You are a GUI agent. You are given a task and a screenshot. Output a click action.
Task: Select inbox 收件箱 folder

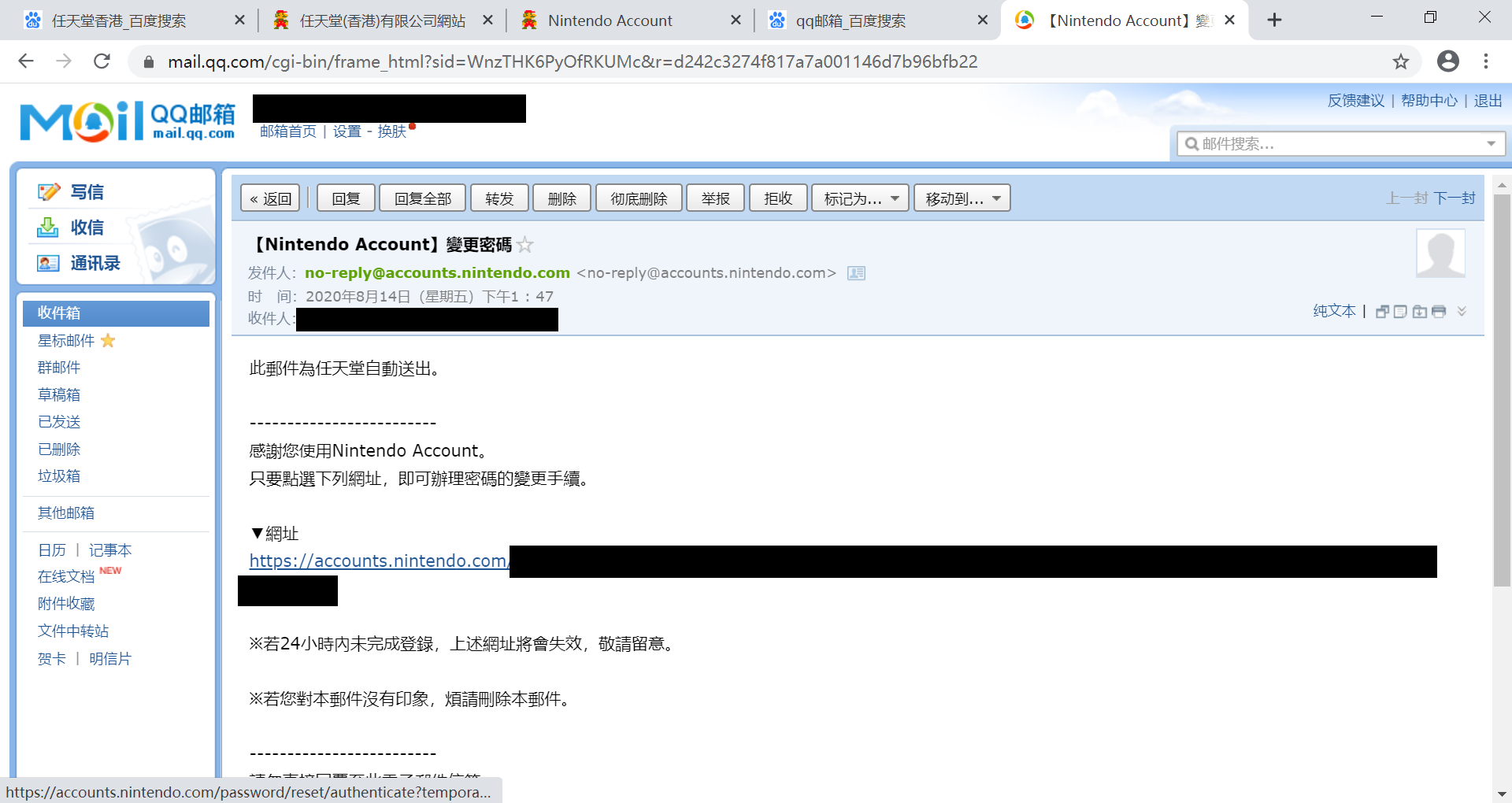click(116, 313)
